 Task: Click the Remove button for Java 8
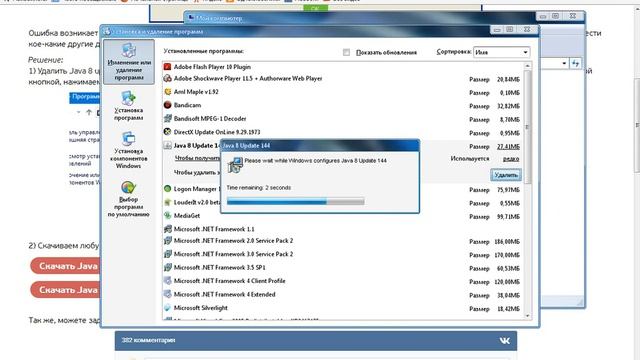[x=506, y=175]
